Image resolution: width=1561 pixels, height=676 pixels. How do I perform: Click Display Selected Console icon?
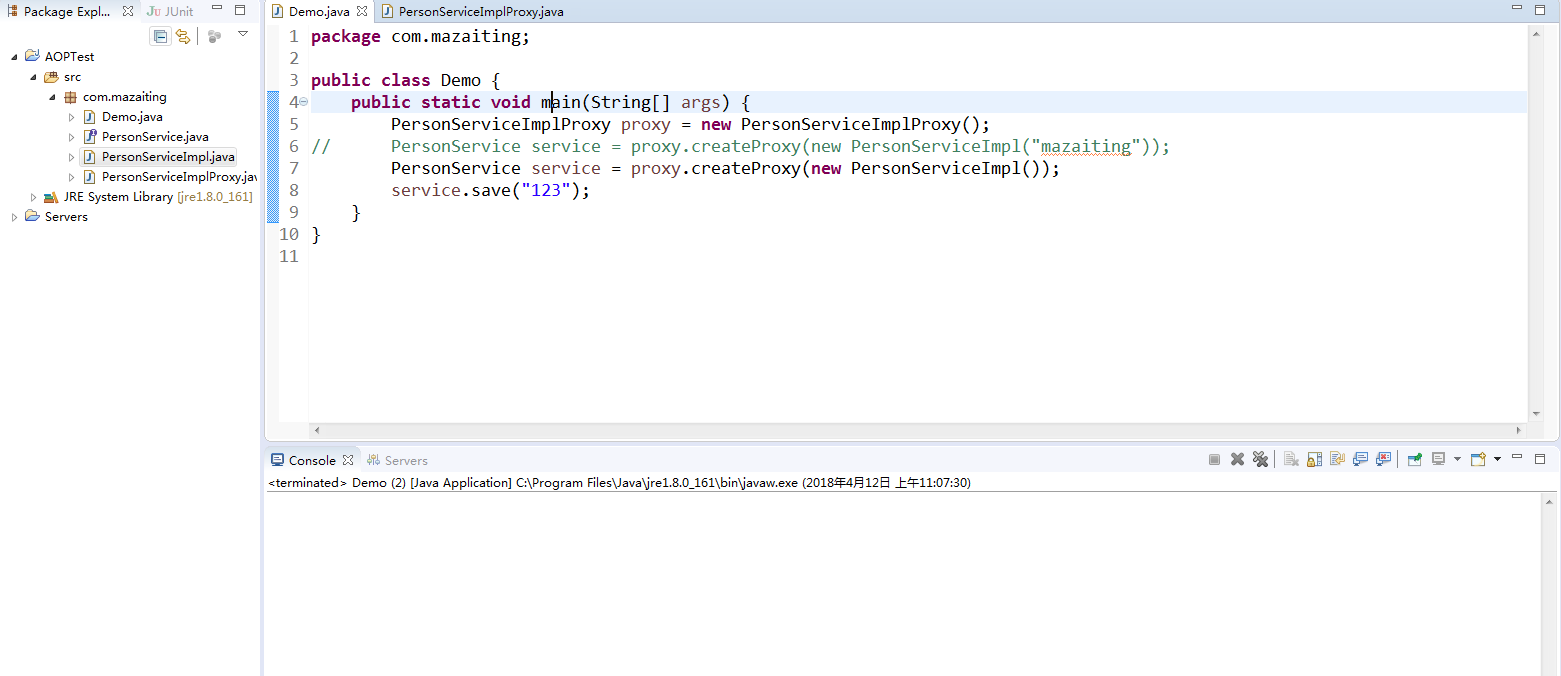tap(1439, 459)
